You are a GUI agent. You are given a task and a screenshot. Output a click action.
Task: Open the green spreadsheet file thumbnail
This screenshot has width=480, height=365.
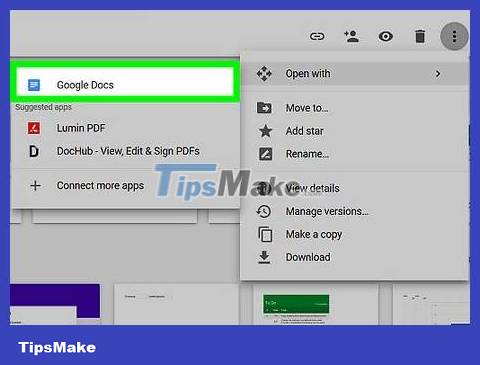pos(315,304)
